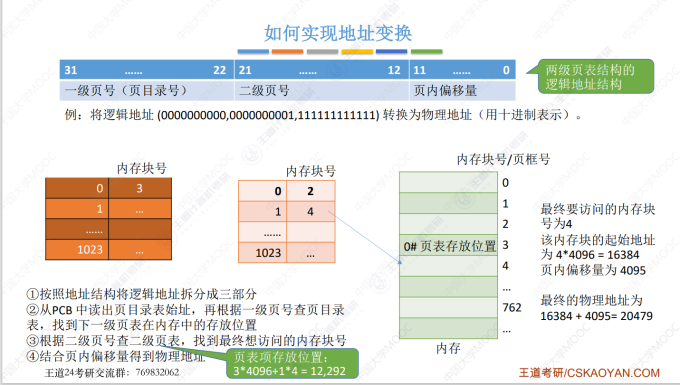Click the yellow color bar under the title
Viewport: 680px width, 385px height.
pos(357,52)
